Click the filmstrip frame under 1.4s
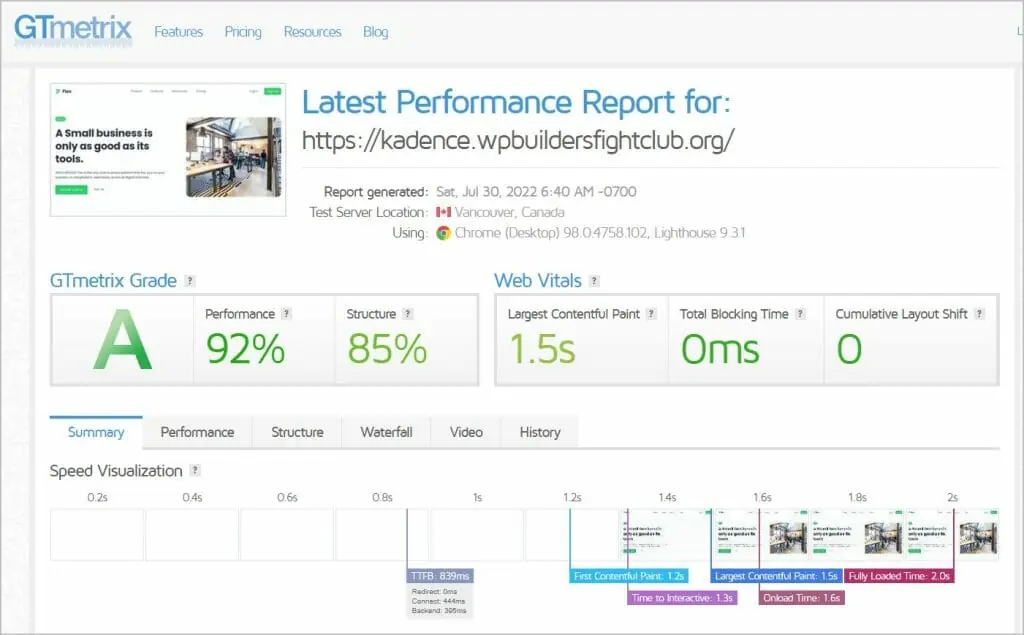The image size is (1024, 635). click(x=666, y=534)
